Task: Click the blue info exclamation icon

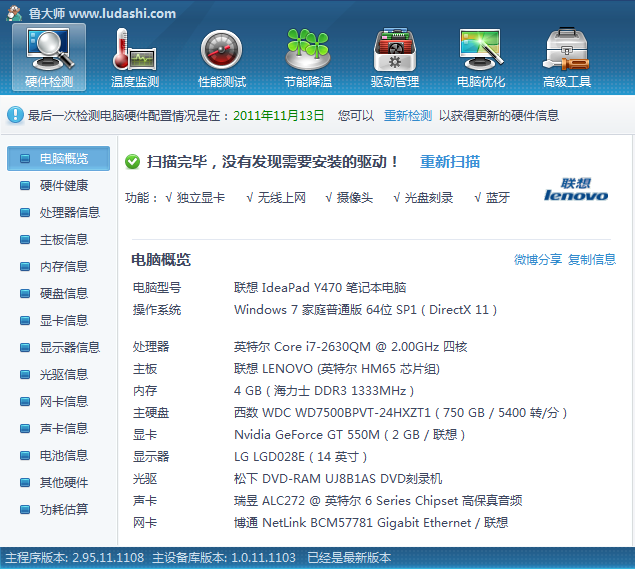Action: [x=15, y=115]
